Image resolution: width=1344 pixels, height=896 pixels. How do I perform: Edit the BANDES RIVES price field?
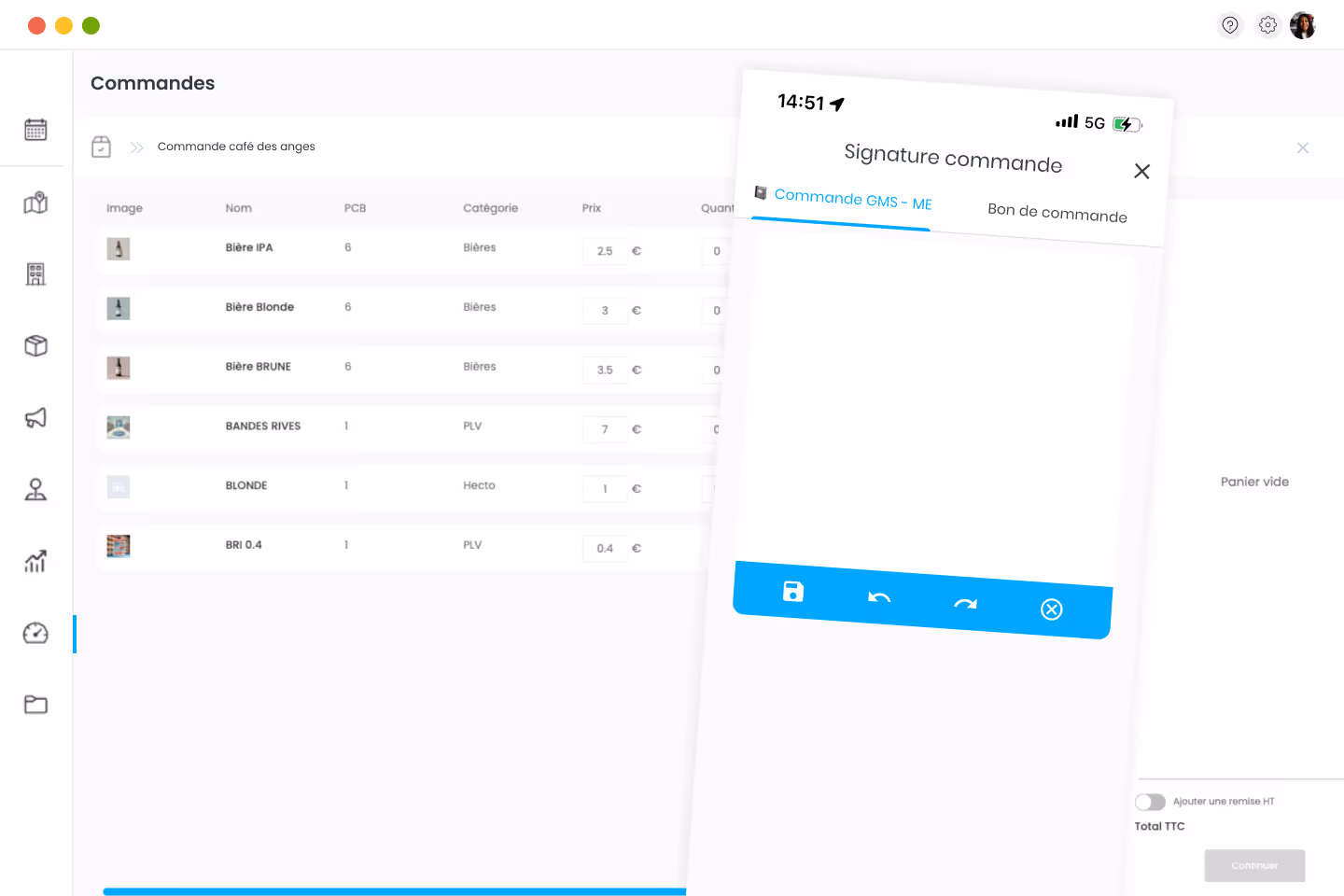[x=605, y=429]
